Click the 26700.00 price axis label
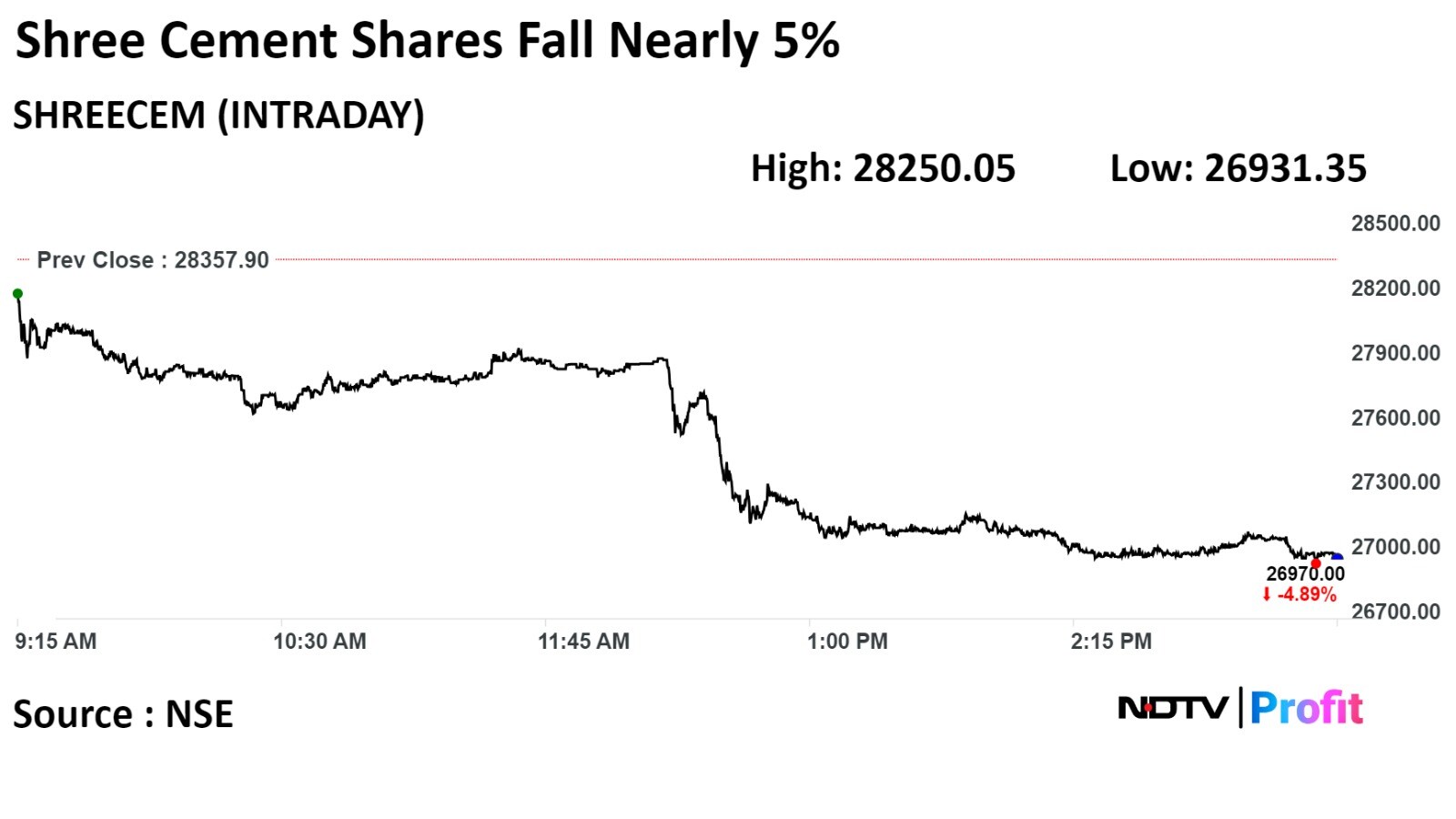1456x819 pixels. [x=1395, y=612]
